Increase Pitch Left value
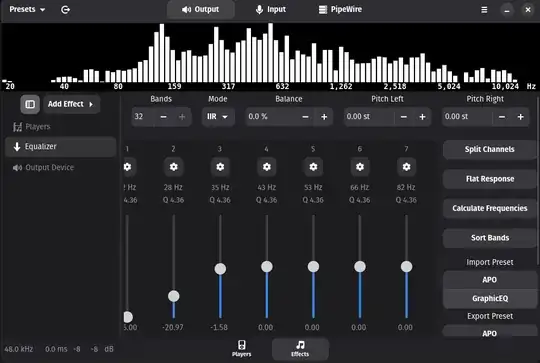 pos(423,117)
